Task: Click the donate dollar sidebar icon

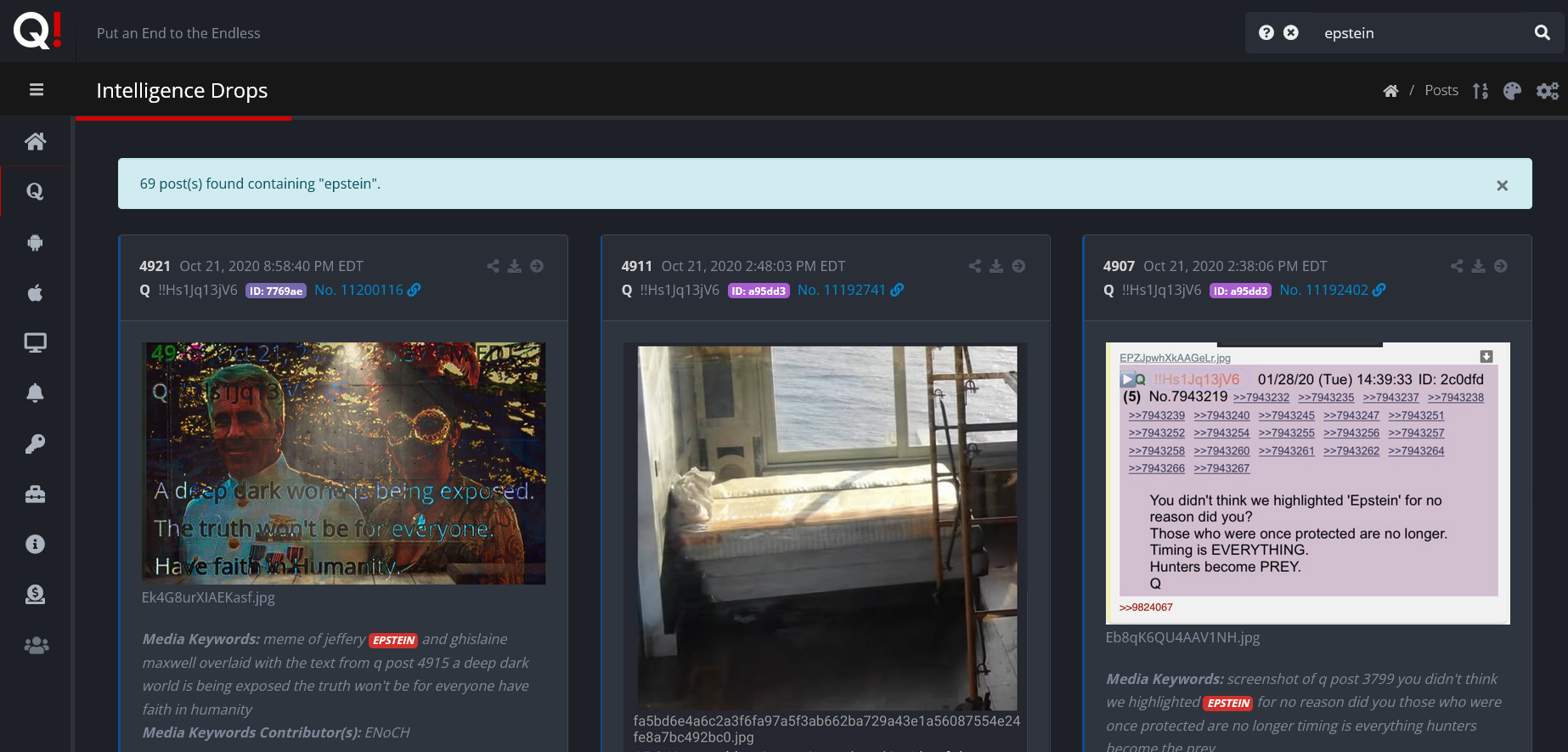Action: click(x=36, y=595)
